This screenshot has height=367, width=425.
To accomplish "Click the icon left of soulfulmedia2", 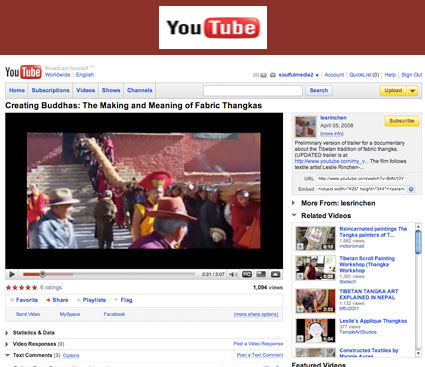I will [x=273, y=75].
